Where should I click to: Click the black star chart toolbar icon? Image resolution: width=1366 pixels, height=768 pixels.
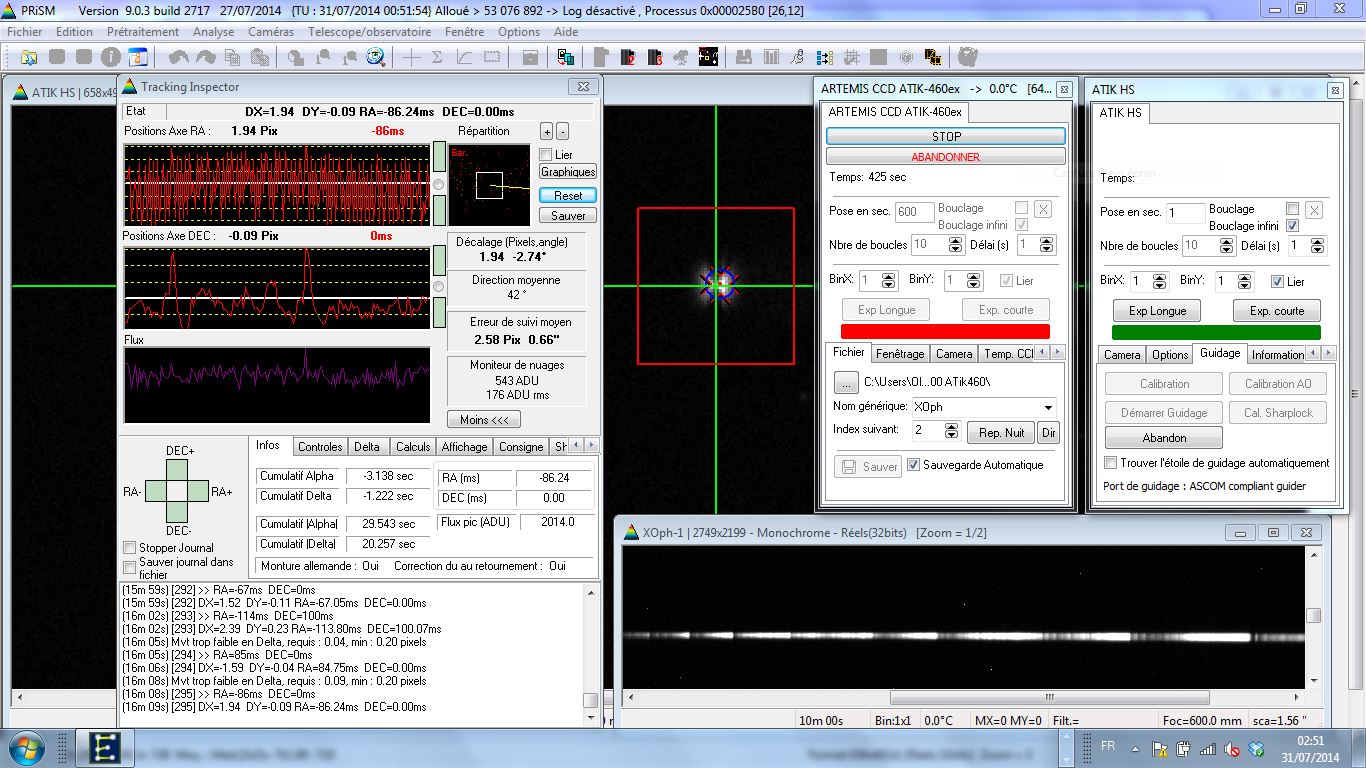tap(708, 57)
